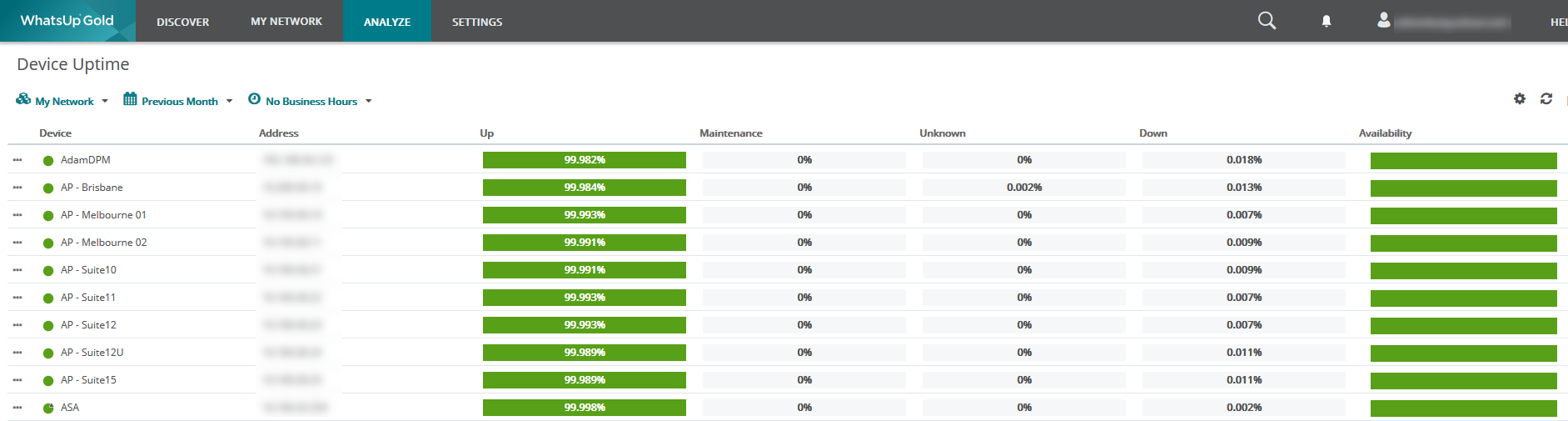Switch to the Discover menu

click(x=183, y=22)
